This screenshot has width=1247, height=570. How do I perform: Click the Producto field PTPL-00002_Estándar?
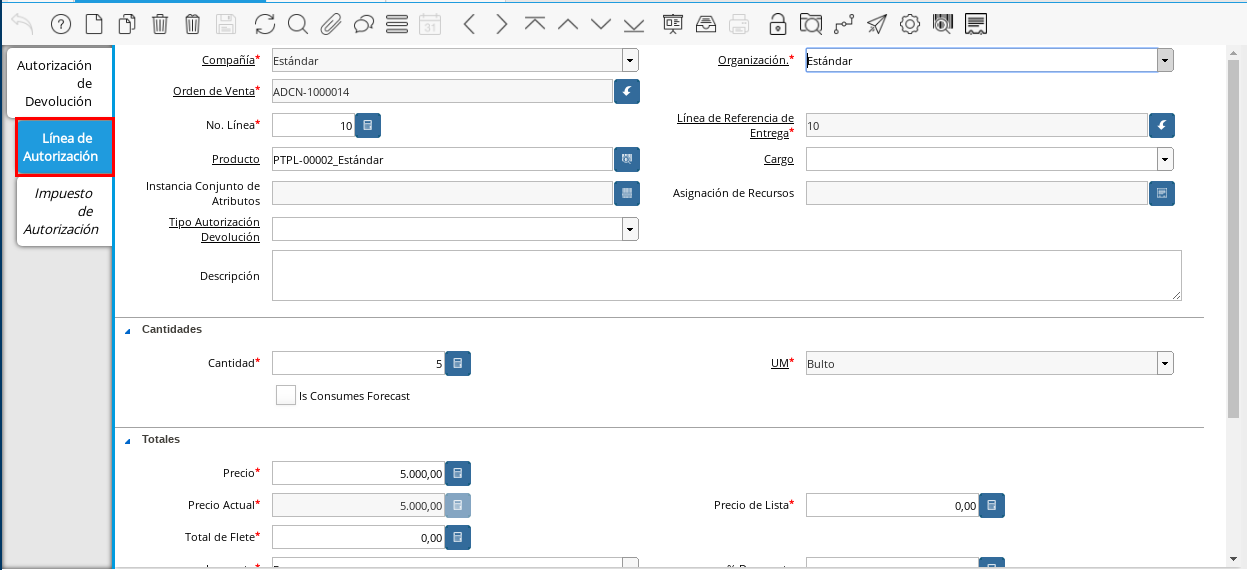tap(442, 159)
